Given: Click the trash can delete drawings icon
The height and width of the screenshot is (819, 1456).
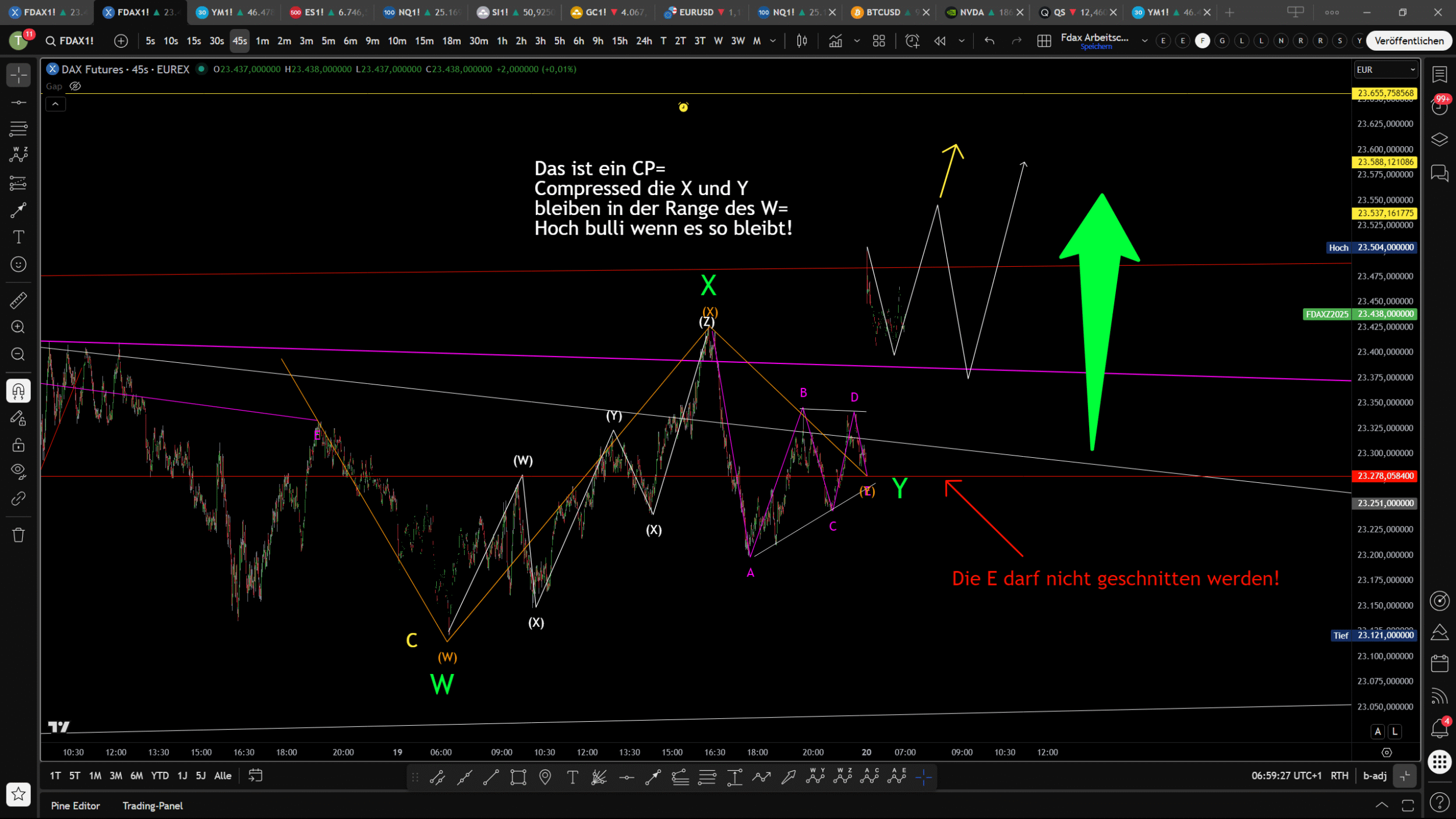Looking at the screenshot, I should [18, 535].
